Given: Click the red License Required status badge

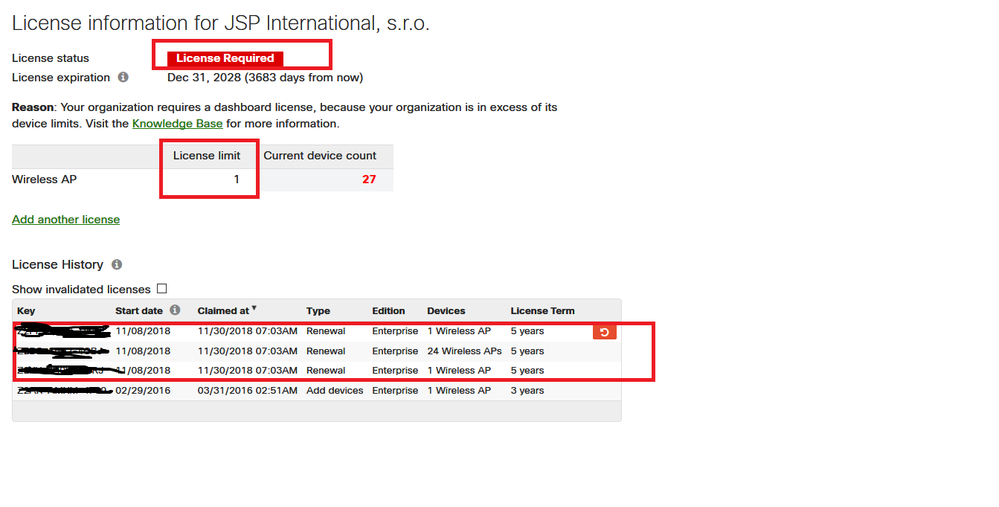Looking at the screenshot, I should 225,58.
